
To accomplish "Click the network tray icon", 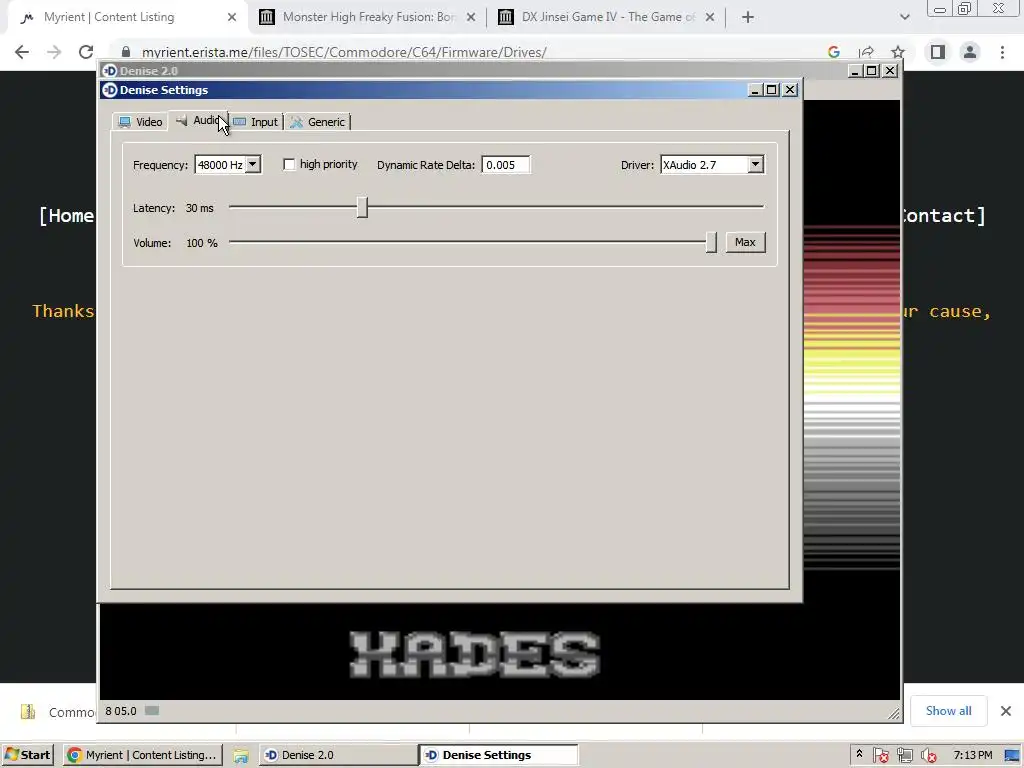I will pos(904,756).
